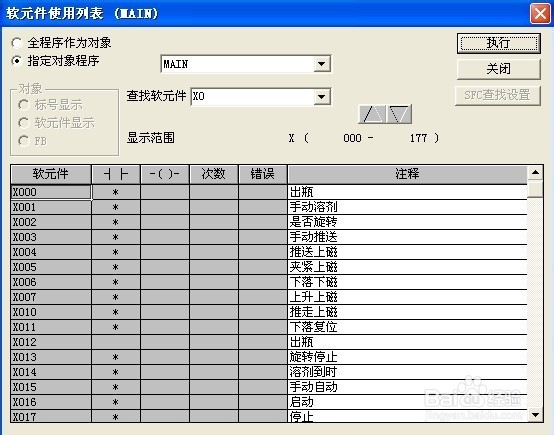Click the asterisk contact mark in row X013

(116, 358)
